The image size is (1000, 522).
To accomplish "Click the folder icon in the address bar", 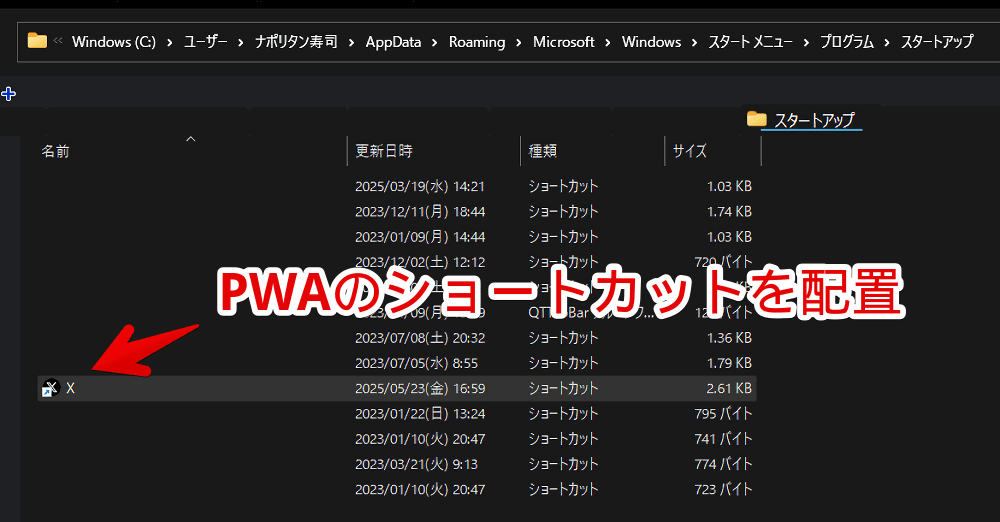I will coord(37,41).
